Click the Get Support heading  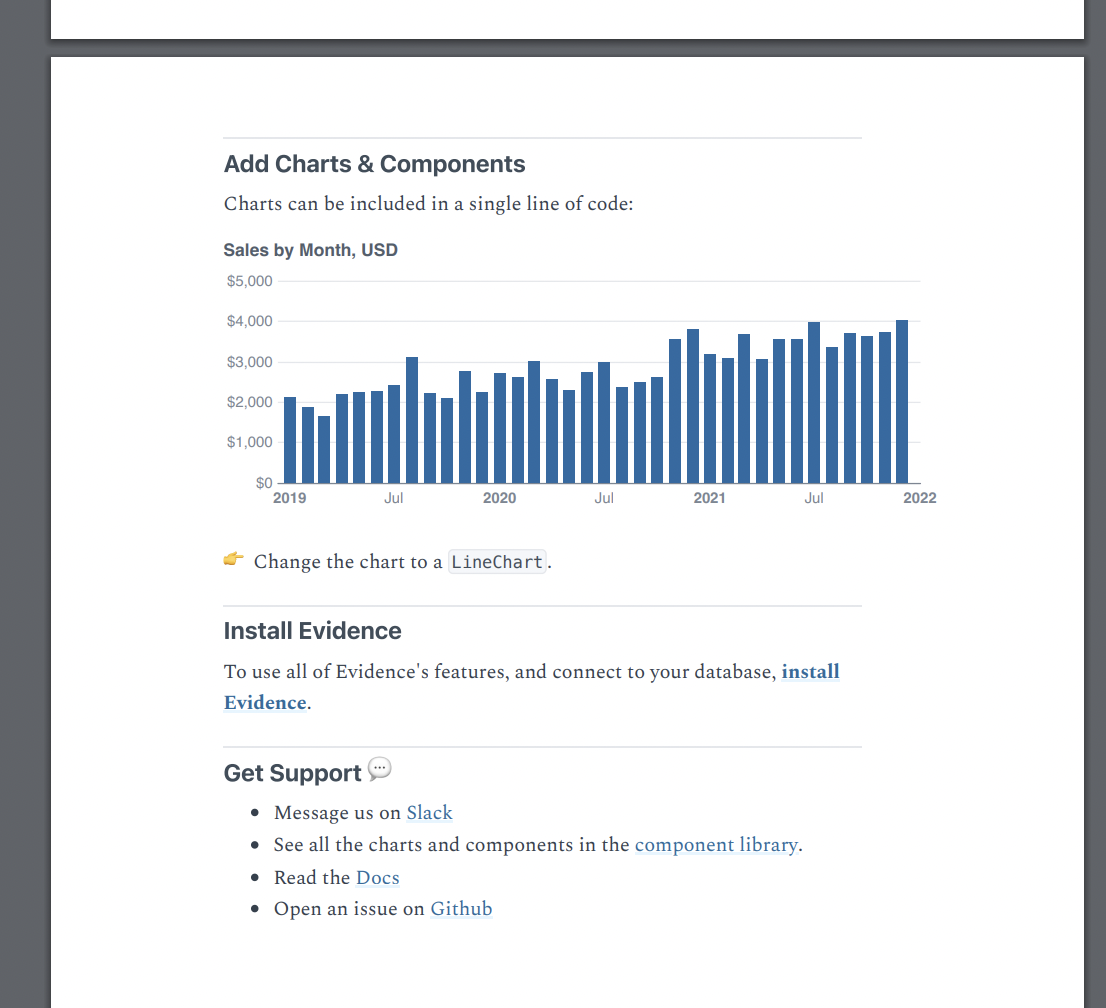click(x=294, y=772)
